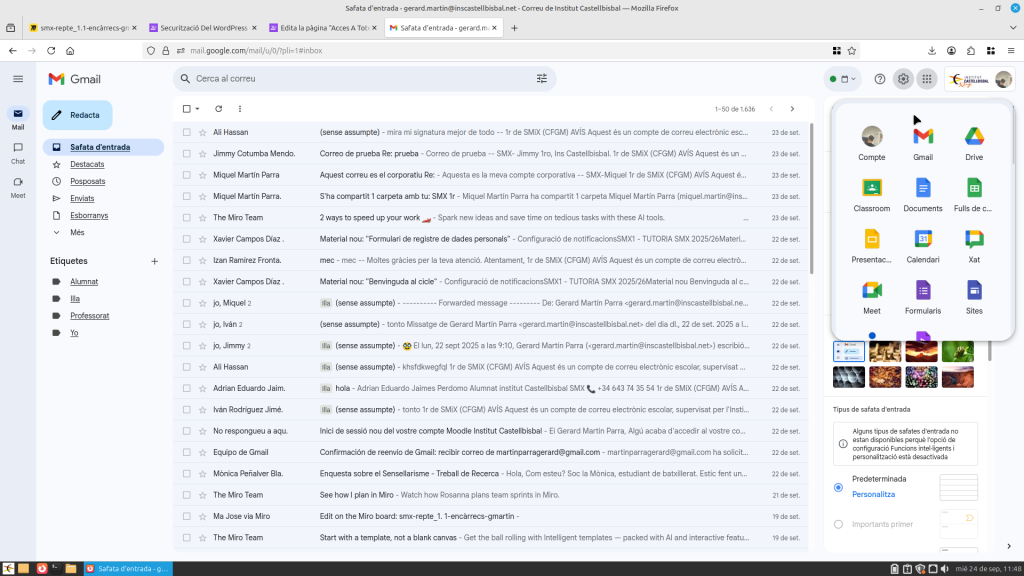
Task: Open the active status dropdown
Action: pos(843,79)
